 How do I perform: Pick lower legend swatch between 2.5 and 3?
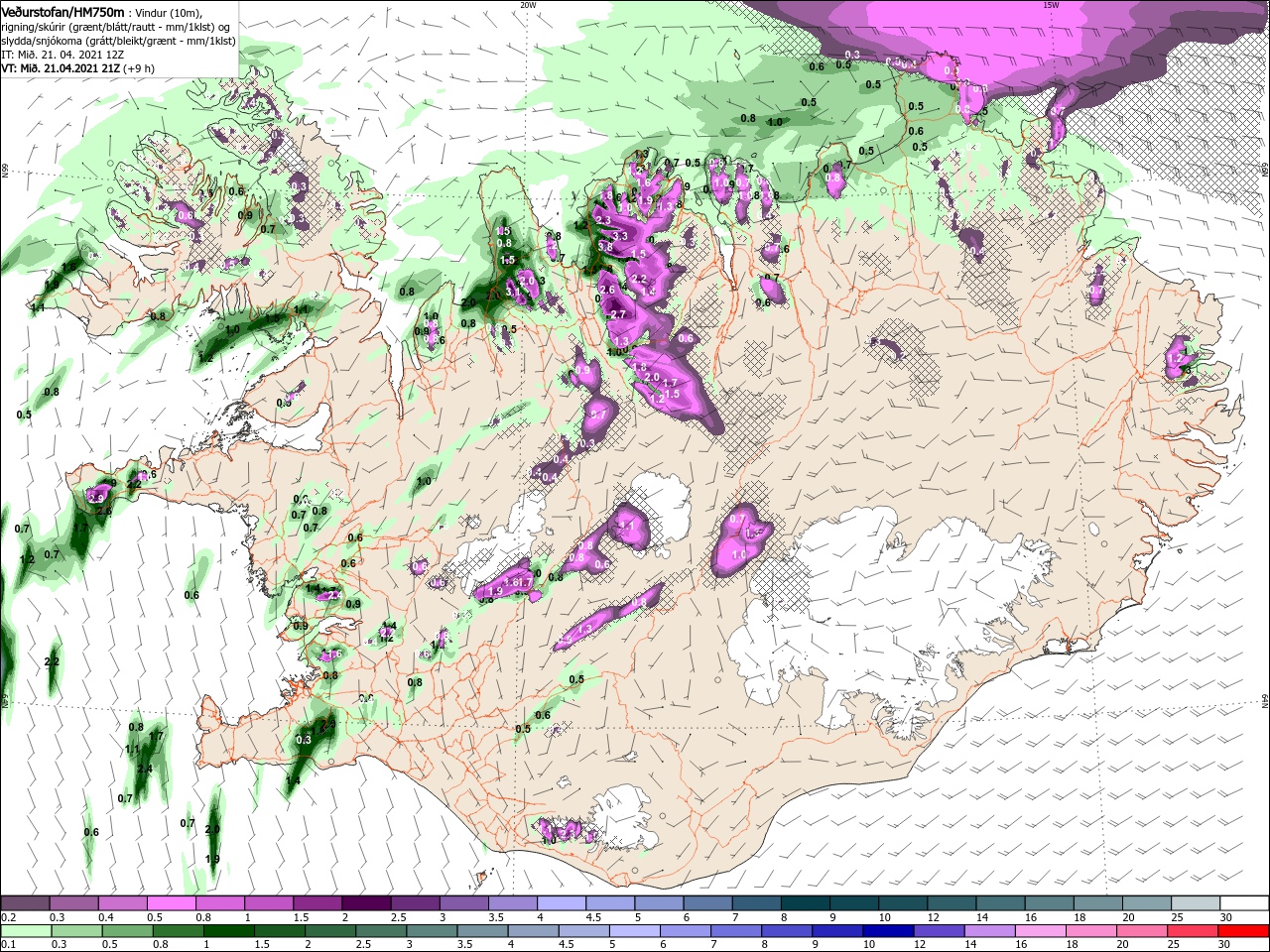pos(380,931)
